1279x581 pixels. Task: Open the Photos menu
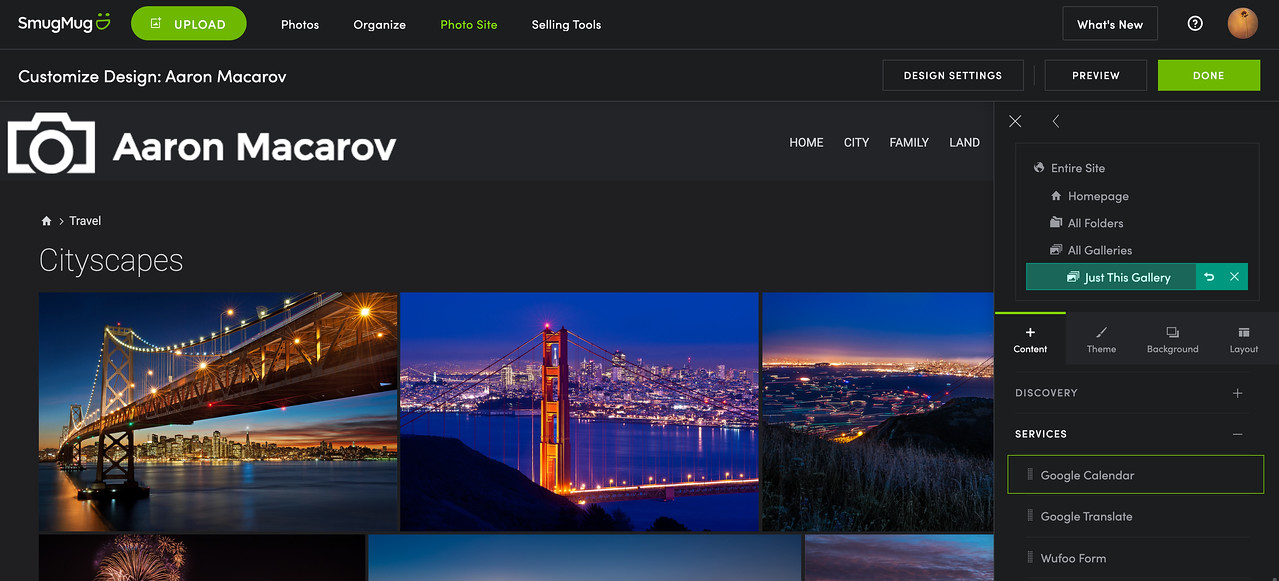click(300, 24)
